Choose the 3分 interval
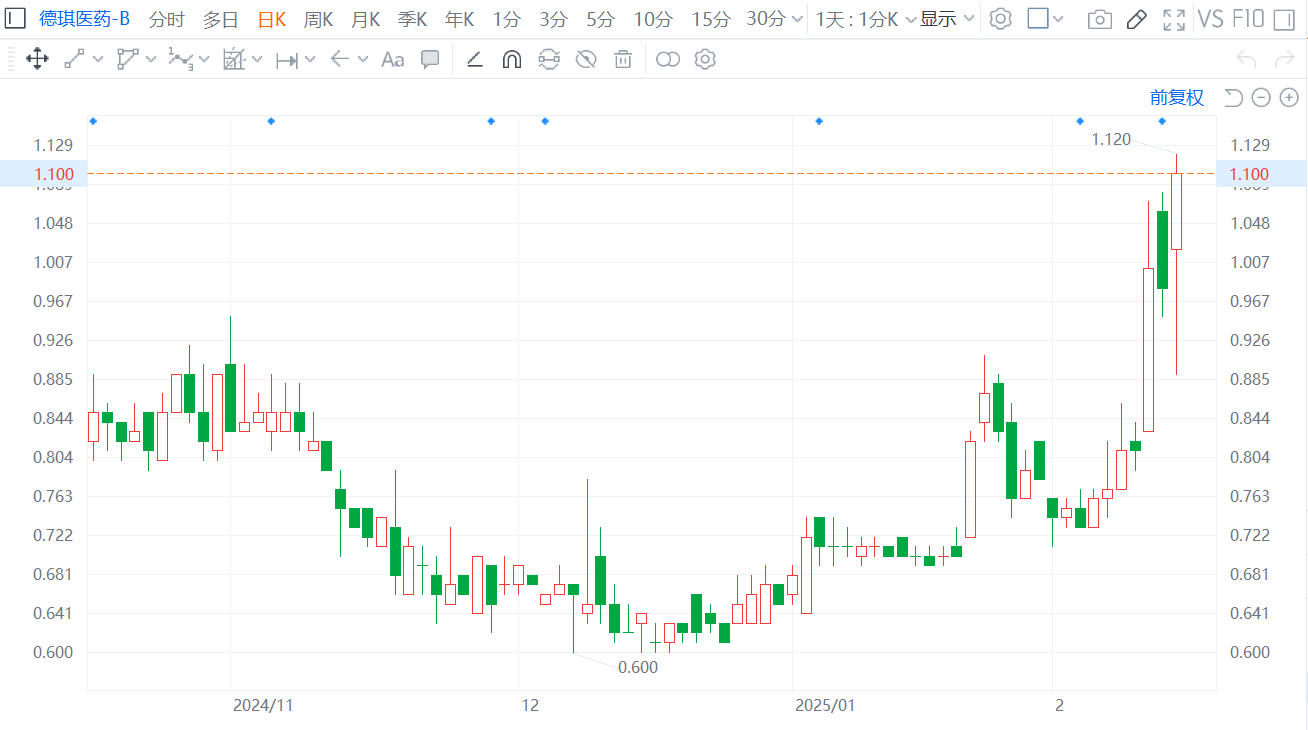1308x730 pixels. 553,18
